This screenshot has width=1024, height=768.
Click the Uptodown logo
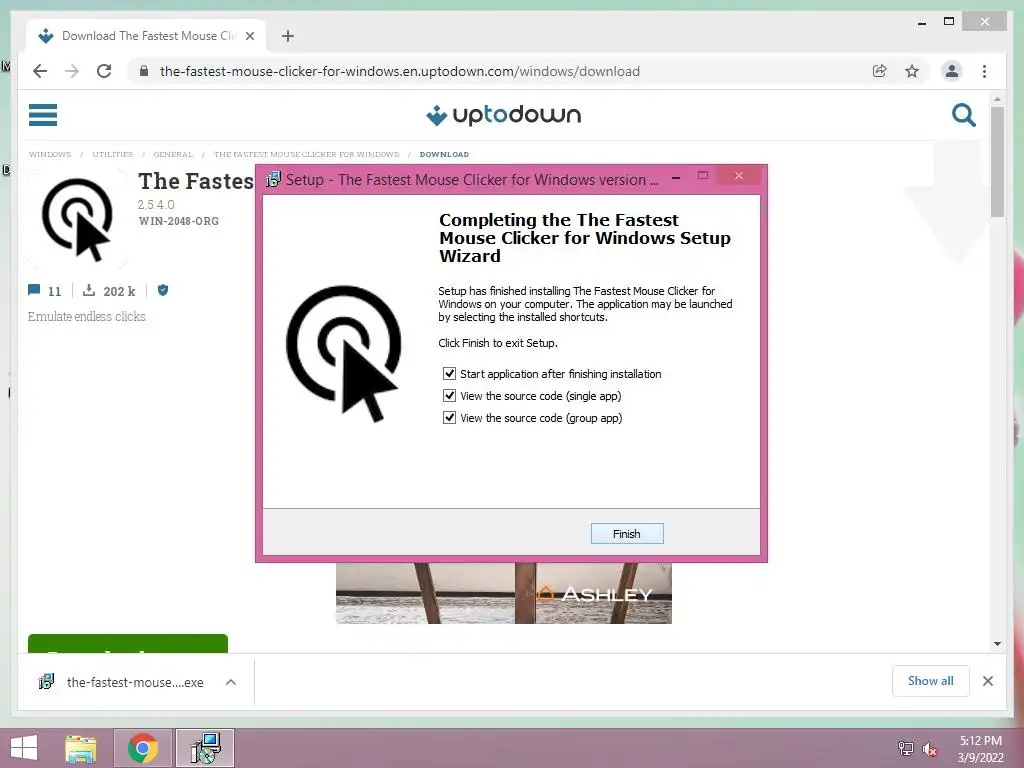coord(504,115)
